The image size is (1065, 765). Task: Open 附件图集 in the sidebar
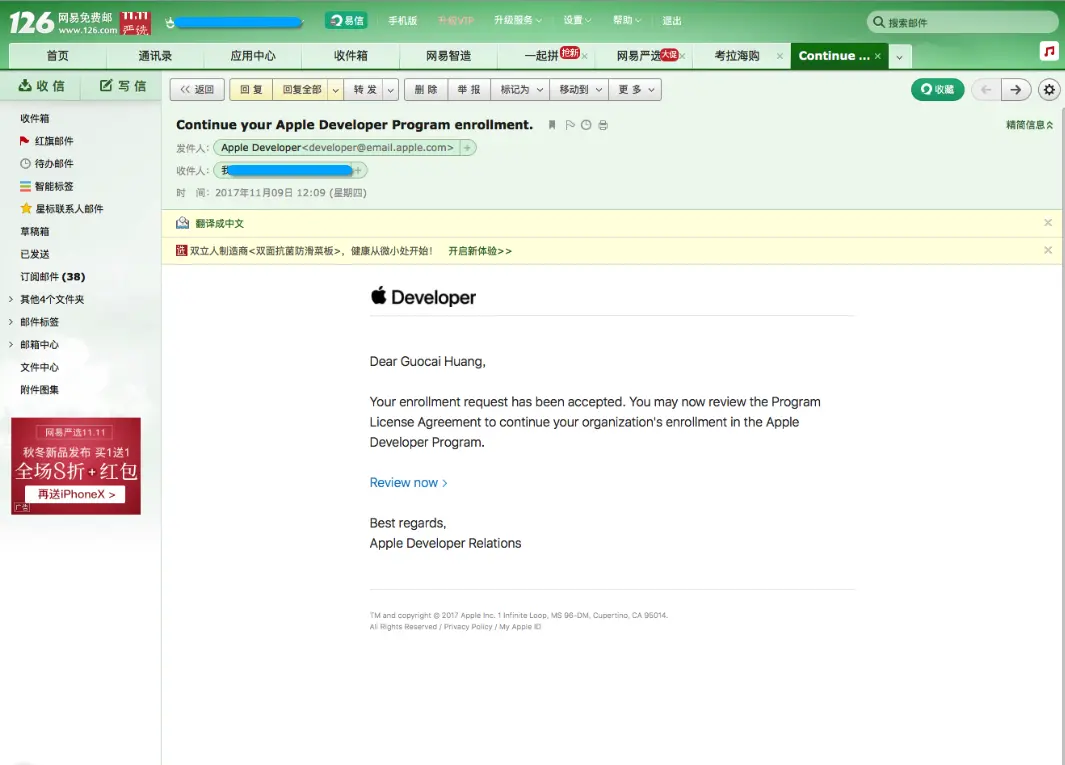tap(39, 389)
